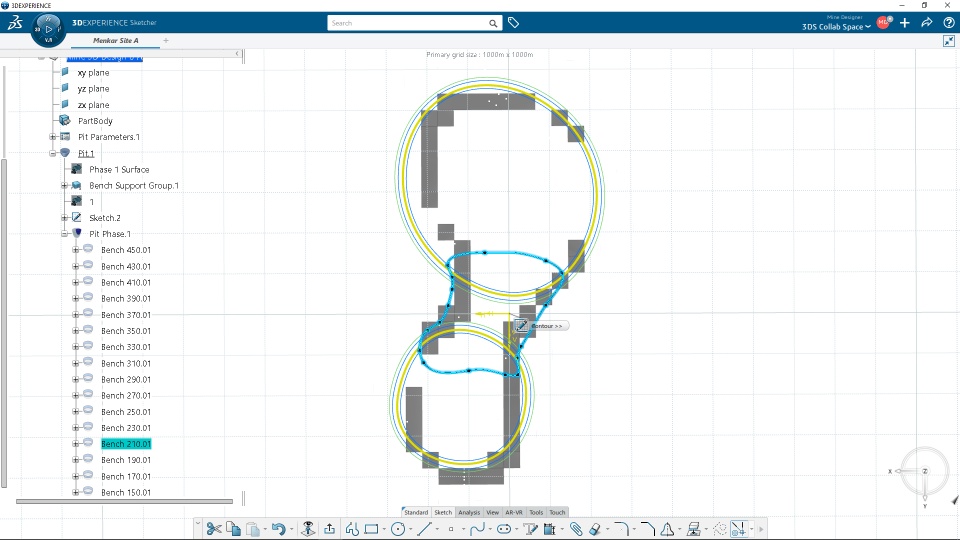
Task: Select the PartBody item
Action: [95, 121]
